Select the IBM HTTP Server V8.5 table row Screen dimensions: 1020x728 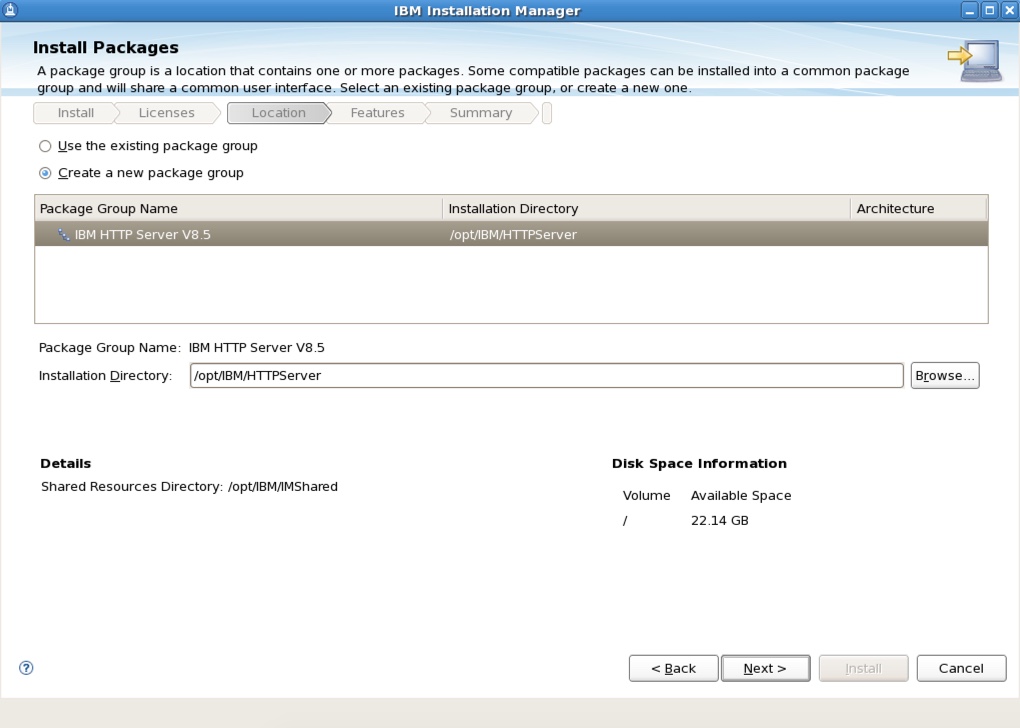coord(511,234)
